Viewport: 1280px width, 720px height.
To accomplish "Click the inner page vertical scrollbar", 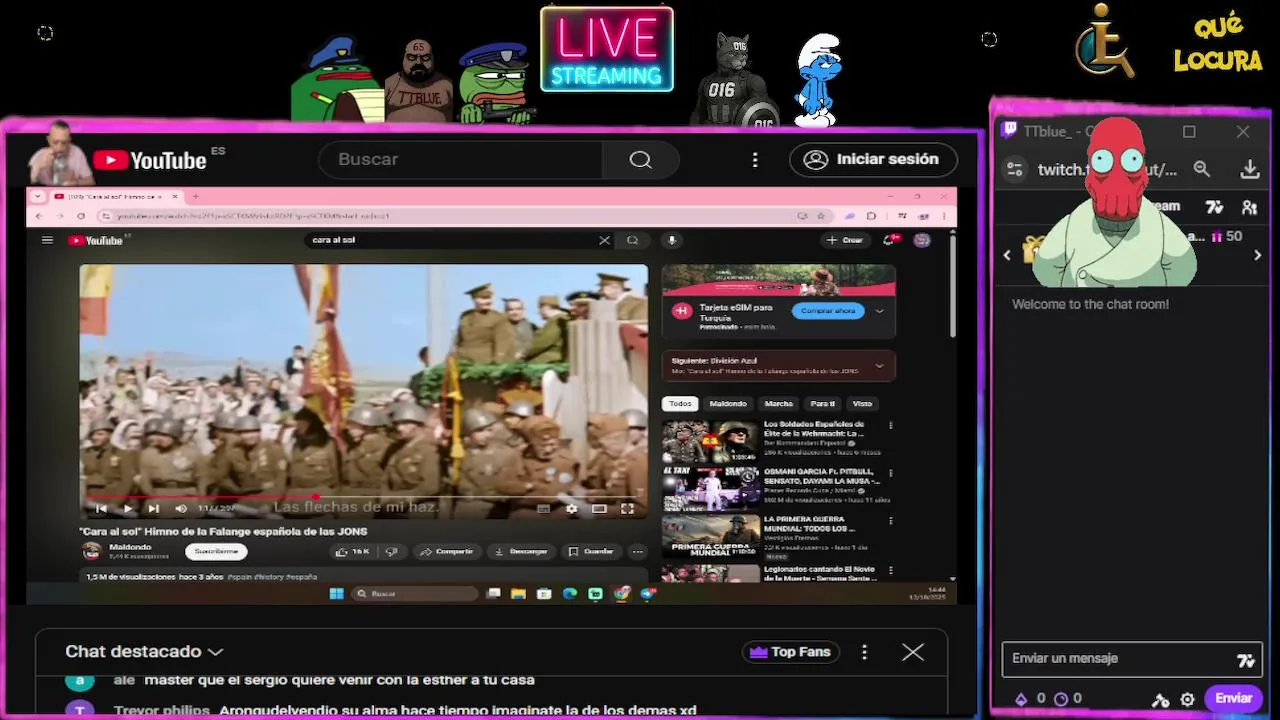I will 952,287.
